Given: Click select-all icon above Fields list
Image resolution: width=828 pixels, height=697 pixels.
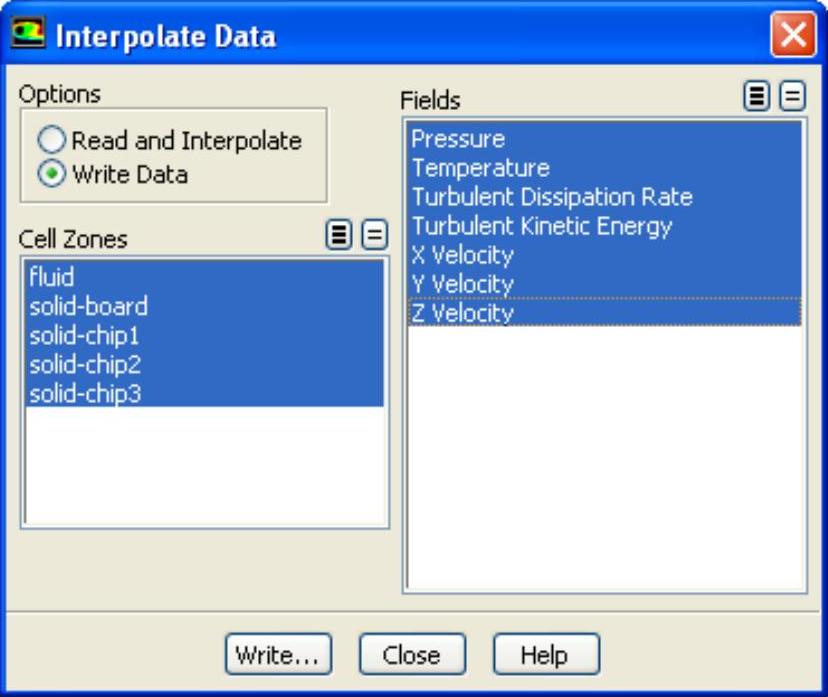Looking at the screenshot, I should (x=757, y=96).
